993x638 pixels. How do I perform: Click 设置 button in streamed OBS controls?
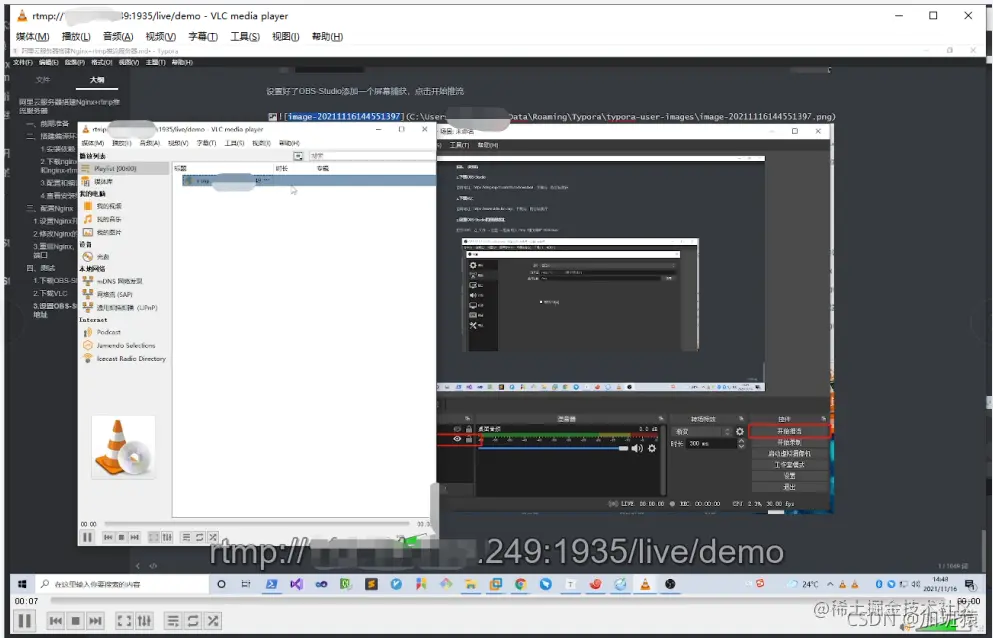point(789,476)
